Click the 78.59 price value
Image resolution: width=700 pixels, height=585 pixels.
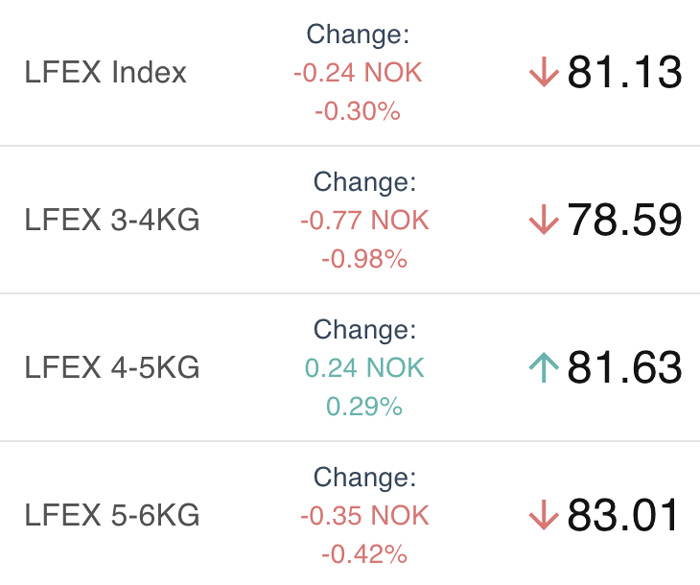pyautogui.click(x=625, y=219)
